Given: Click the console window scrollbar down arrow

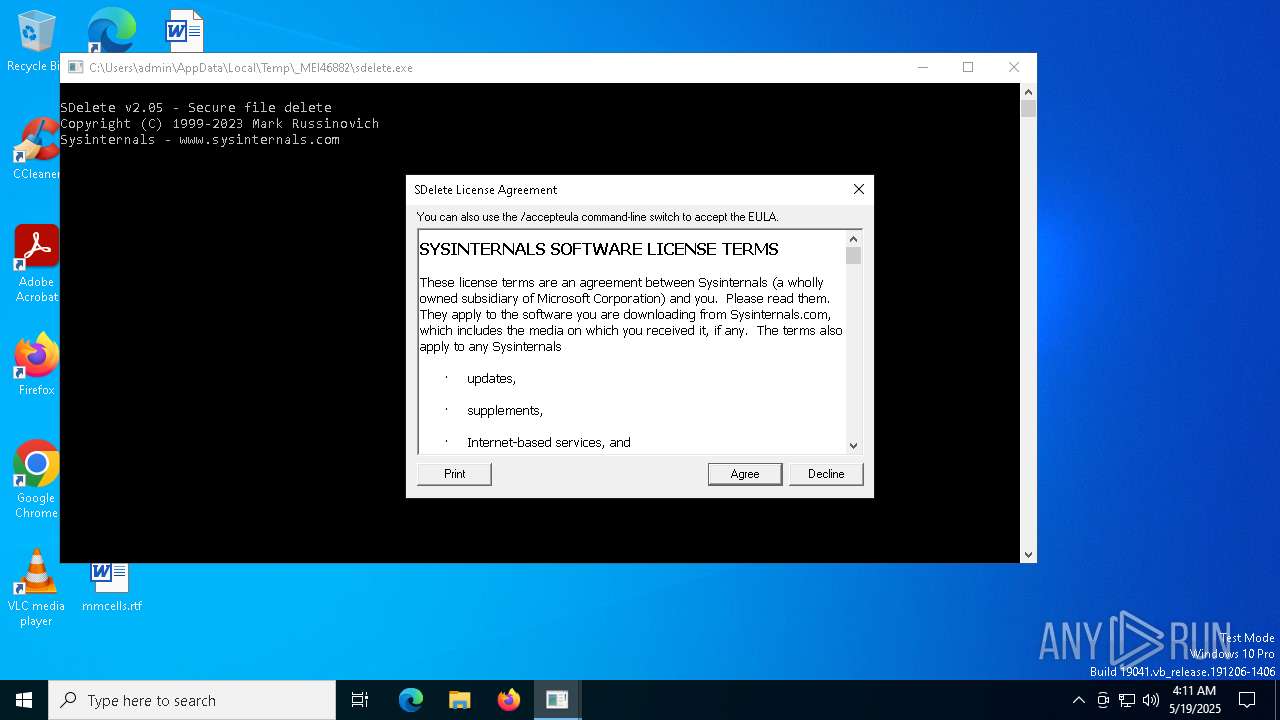Looking at the screenshot, I should (x=1028, y=554).
